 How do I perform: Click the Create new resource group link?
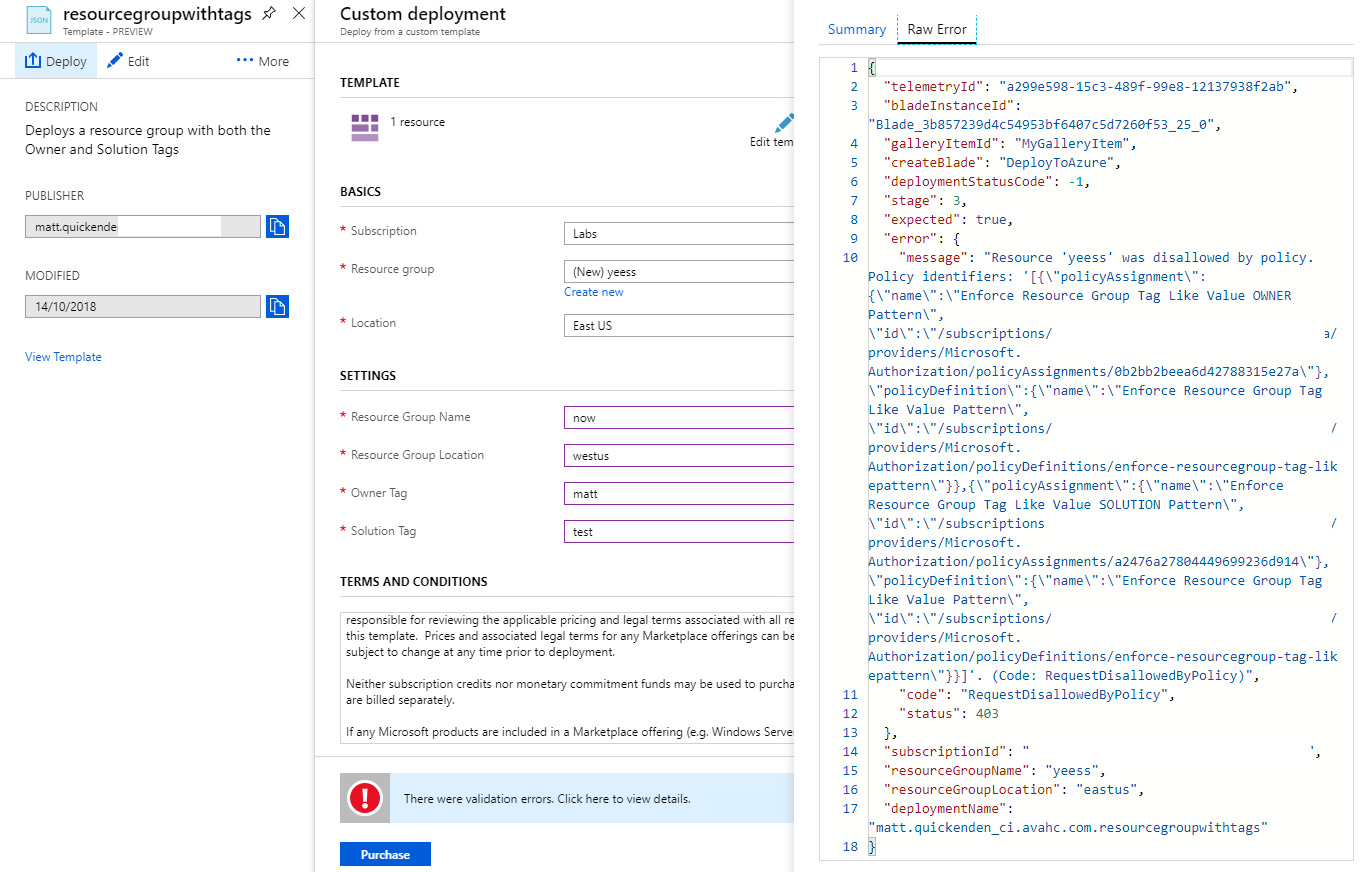(594, 292)
